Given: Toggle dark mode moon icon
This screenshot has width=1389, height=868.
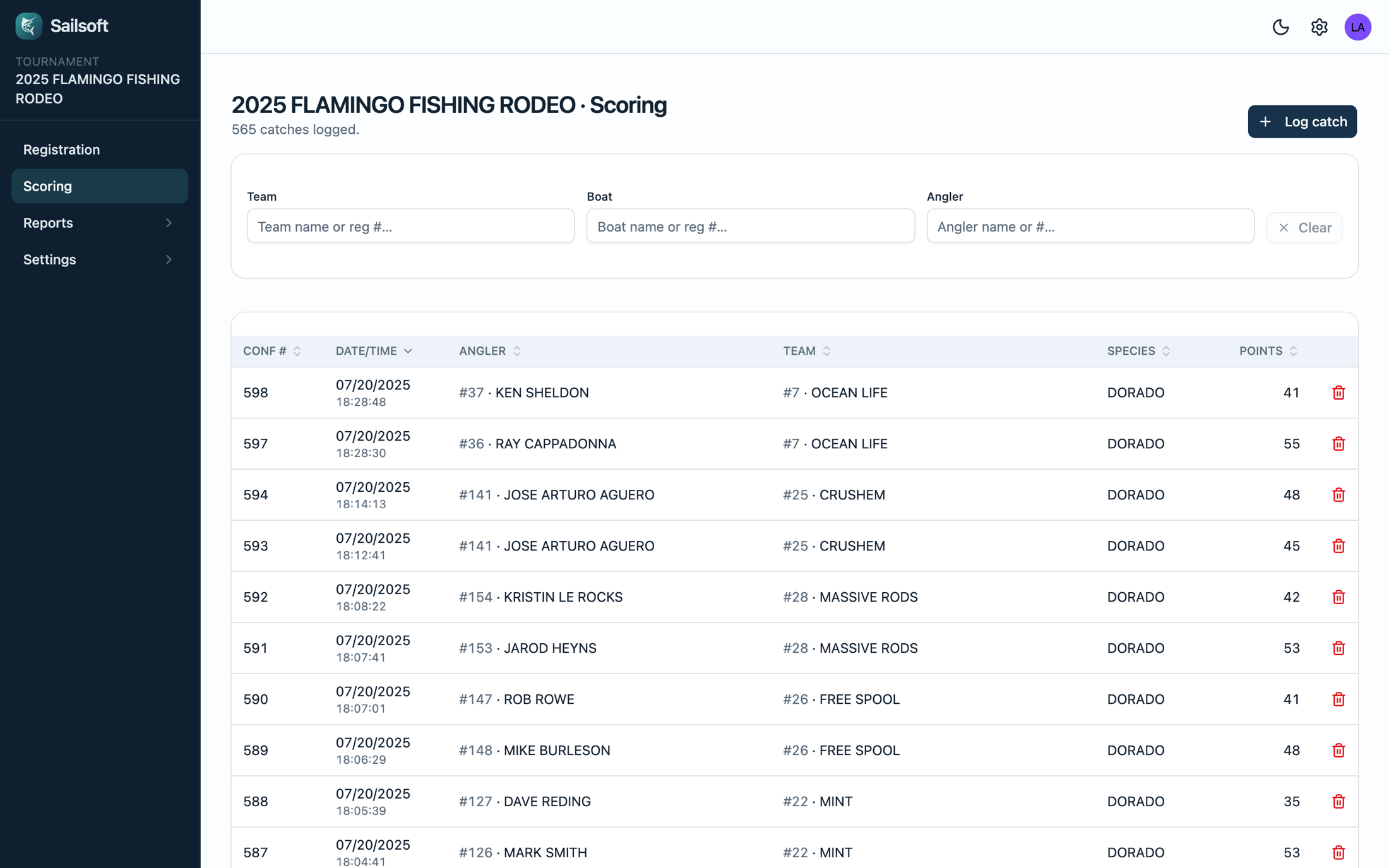Looking at the screenshot, I should pyautogui.click(x=1280, y=27).
